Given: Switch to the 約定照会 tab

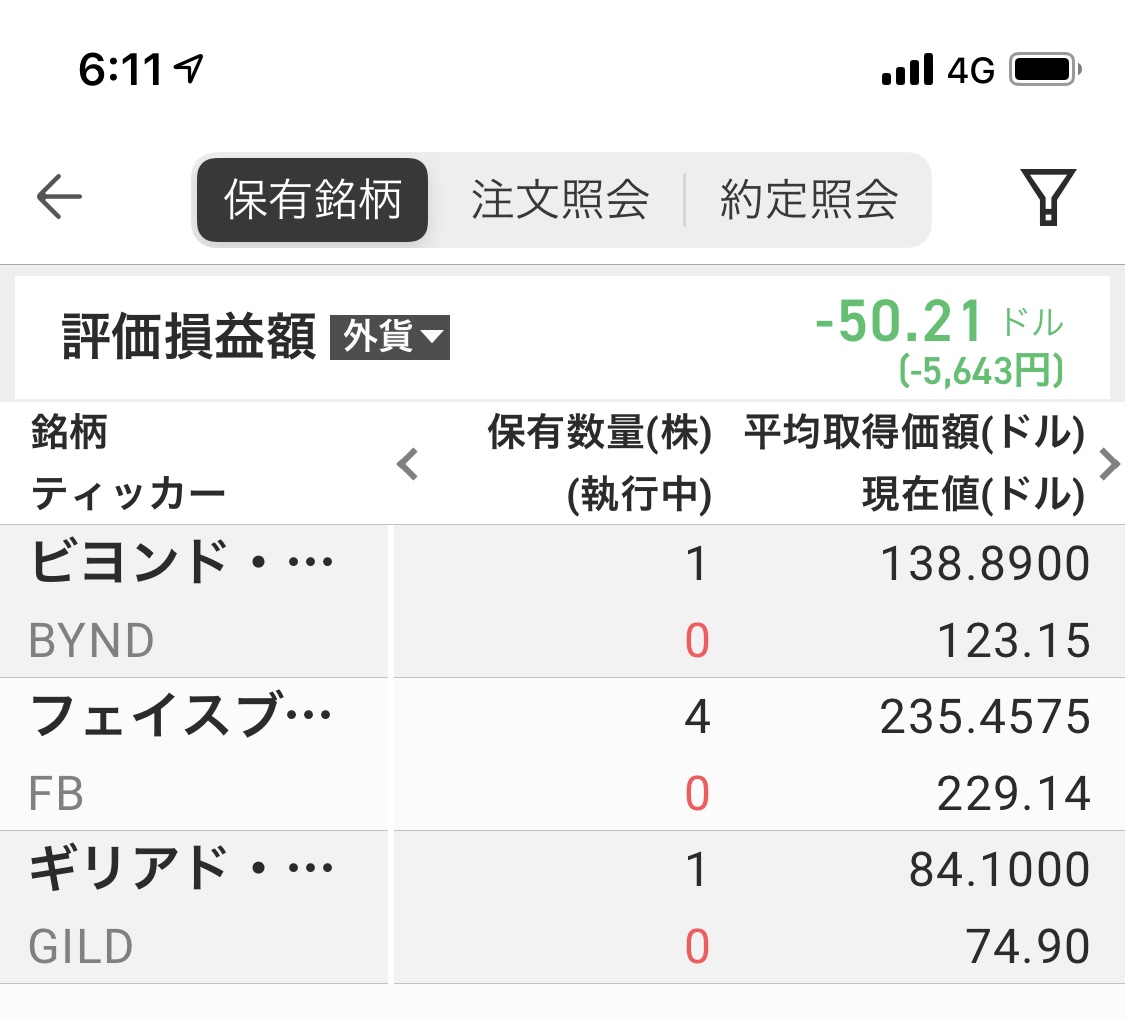Looking at the screenshot, I should tap(809, 199).
